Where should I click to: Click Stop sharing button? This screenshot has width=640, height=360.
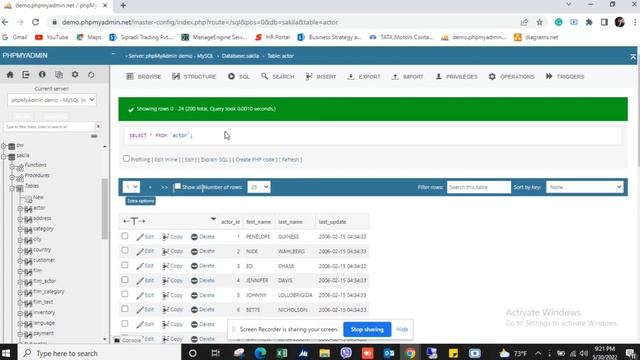(367, 329)
